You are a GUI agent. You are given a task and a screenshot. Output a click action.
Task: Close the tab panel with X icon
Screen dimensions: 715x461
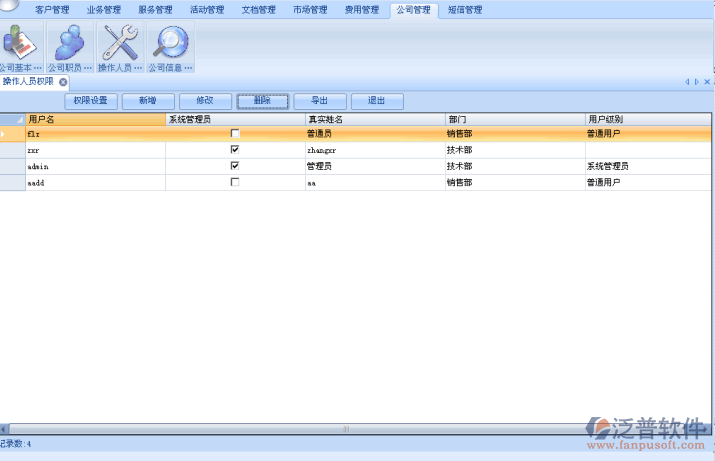pos(707,82)
